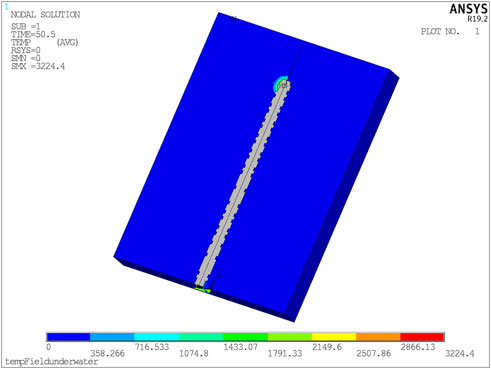Screen dimensions: 491x369
Task: Click the ANSYS logo text
Action: 469,9
